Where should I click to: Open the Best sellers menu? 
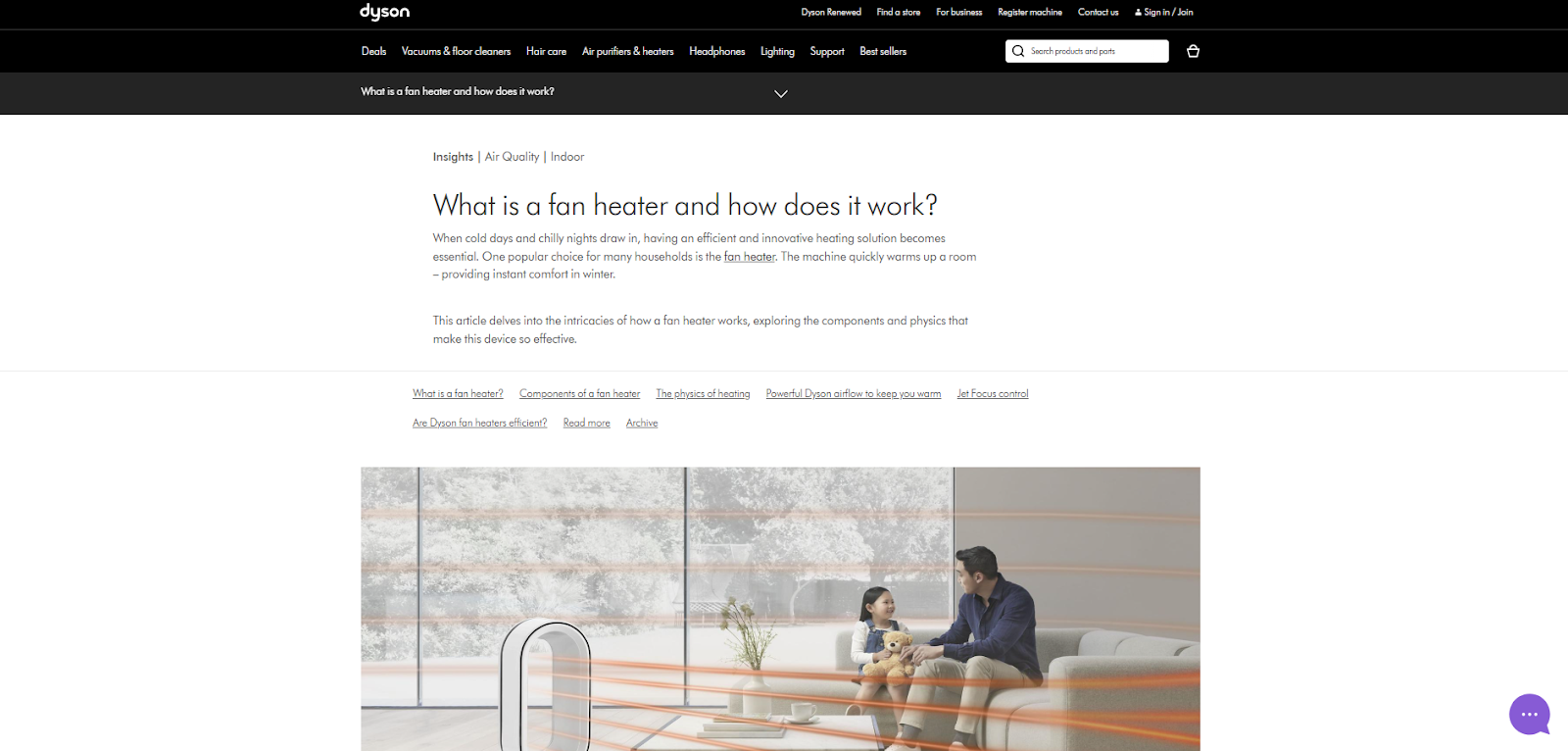tap(883, 51)
